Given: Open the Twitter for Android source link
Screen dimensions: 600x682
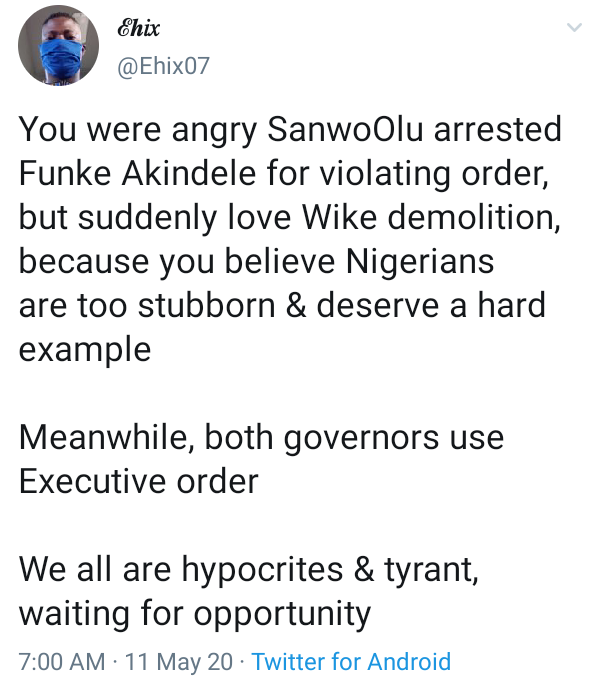Looking at the screenshot, I should point(351,661).
